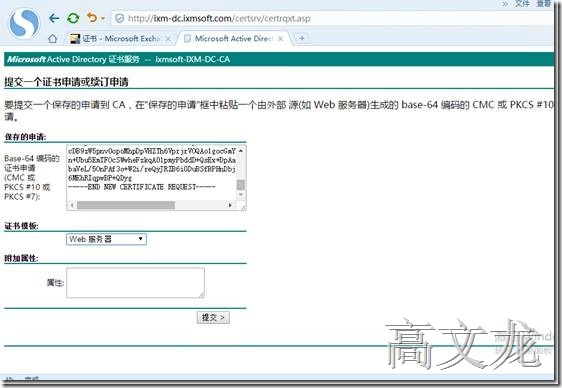This screenshot has width=562, height=388.
Task: Click the horizontal scrollbar thumb in request box
Action: coord(126,205)
